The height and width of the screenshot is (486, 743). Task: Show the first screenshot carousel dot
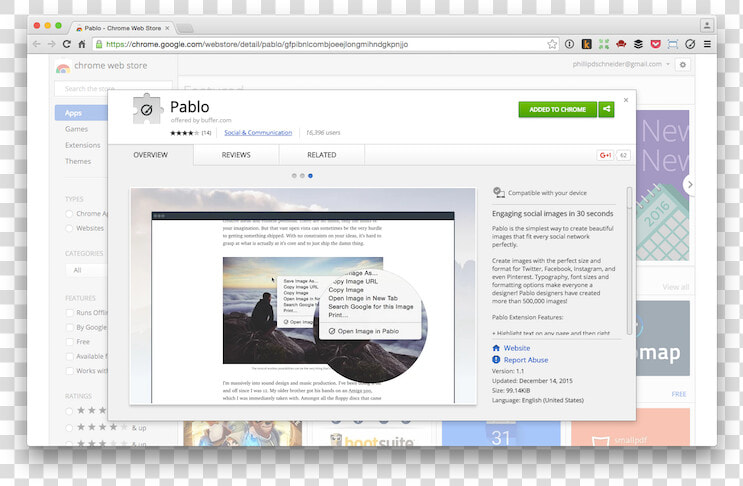[294, 176]
